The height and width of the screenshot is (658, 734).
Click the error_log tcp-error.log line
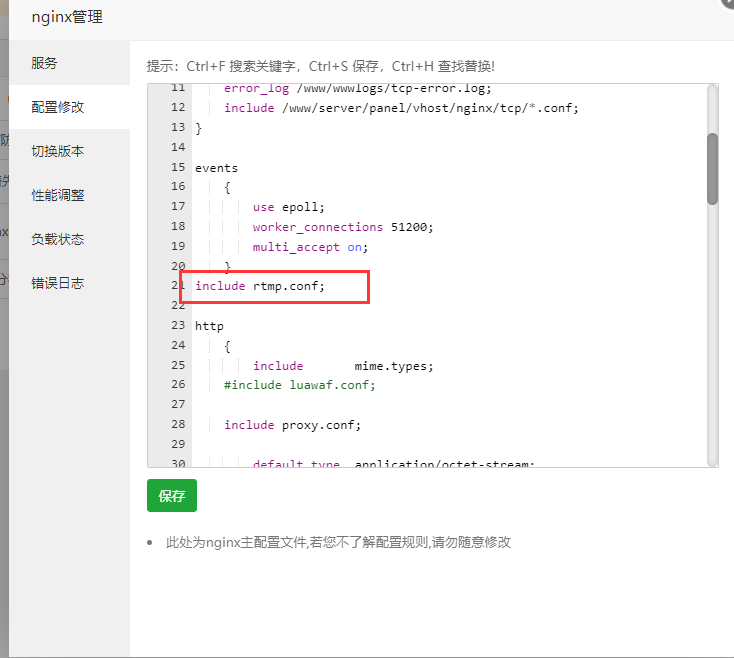tap(358, 88)
